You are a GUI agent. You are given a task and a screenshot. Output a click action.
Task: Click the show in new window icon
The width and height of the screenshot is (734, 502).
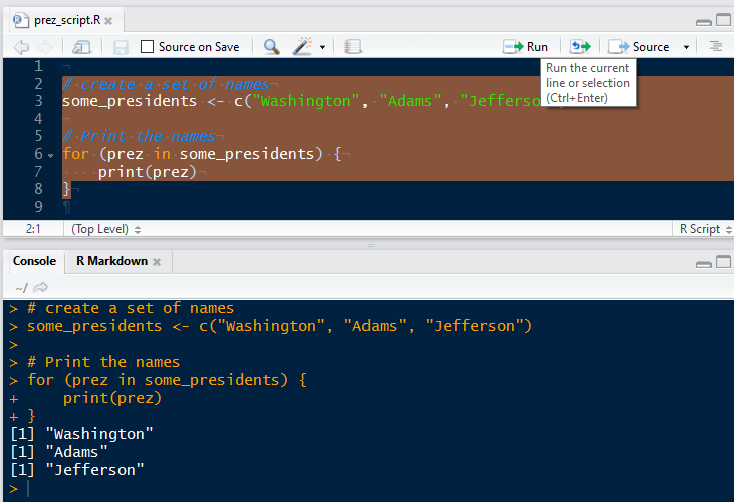(x=82, y=47)
